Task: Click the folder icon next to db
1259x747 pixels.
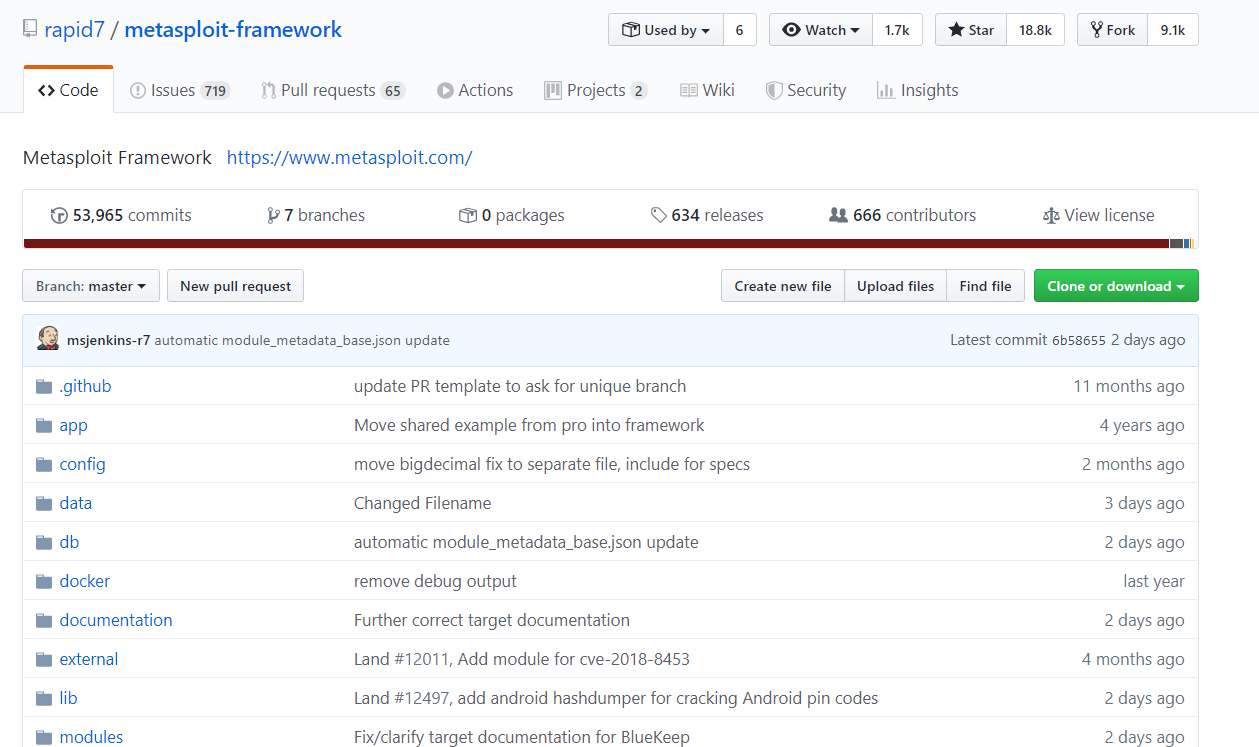Action: (44, 543)
